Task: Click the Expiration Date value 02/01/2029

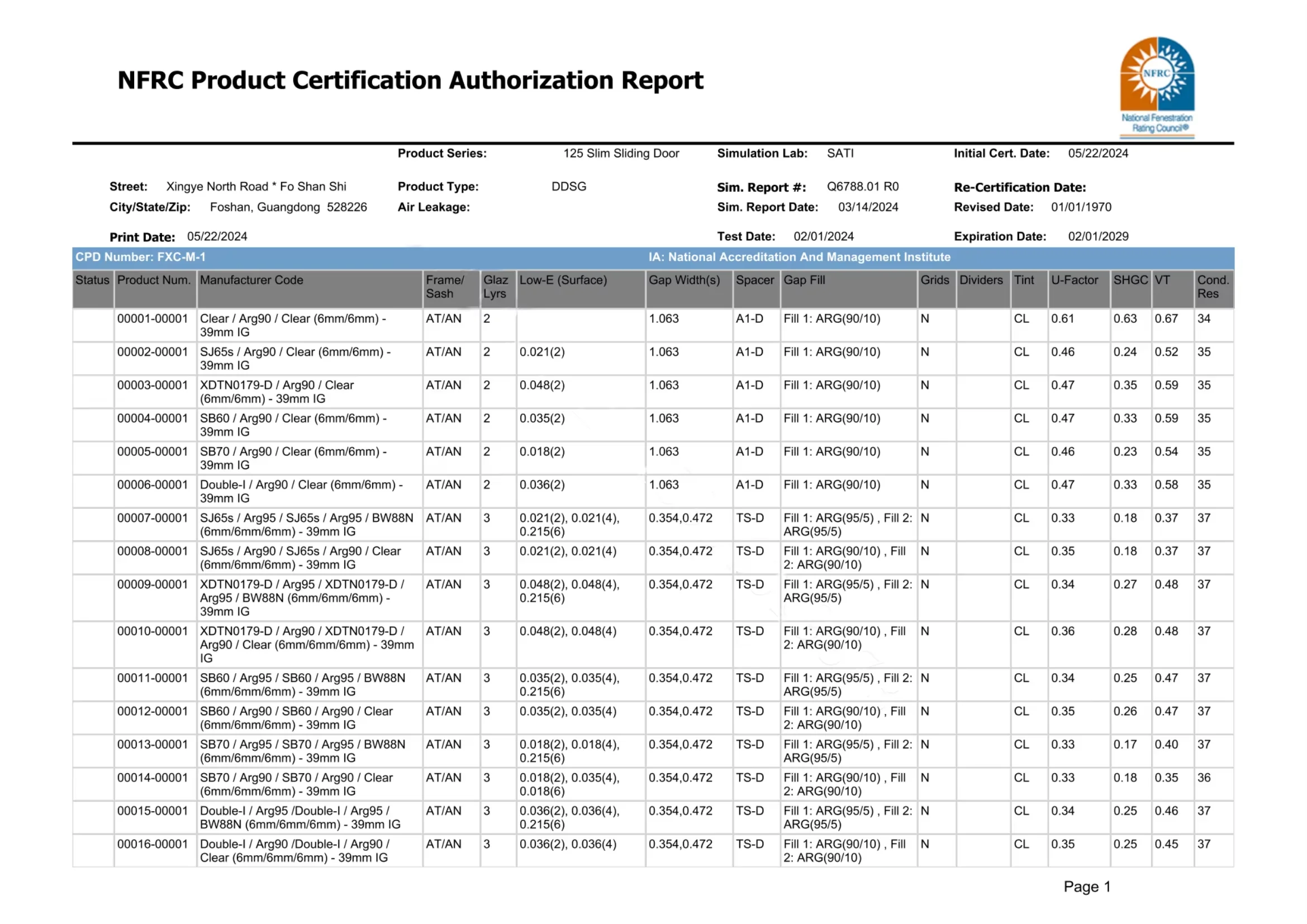Action: click(1097, 237)
